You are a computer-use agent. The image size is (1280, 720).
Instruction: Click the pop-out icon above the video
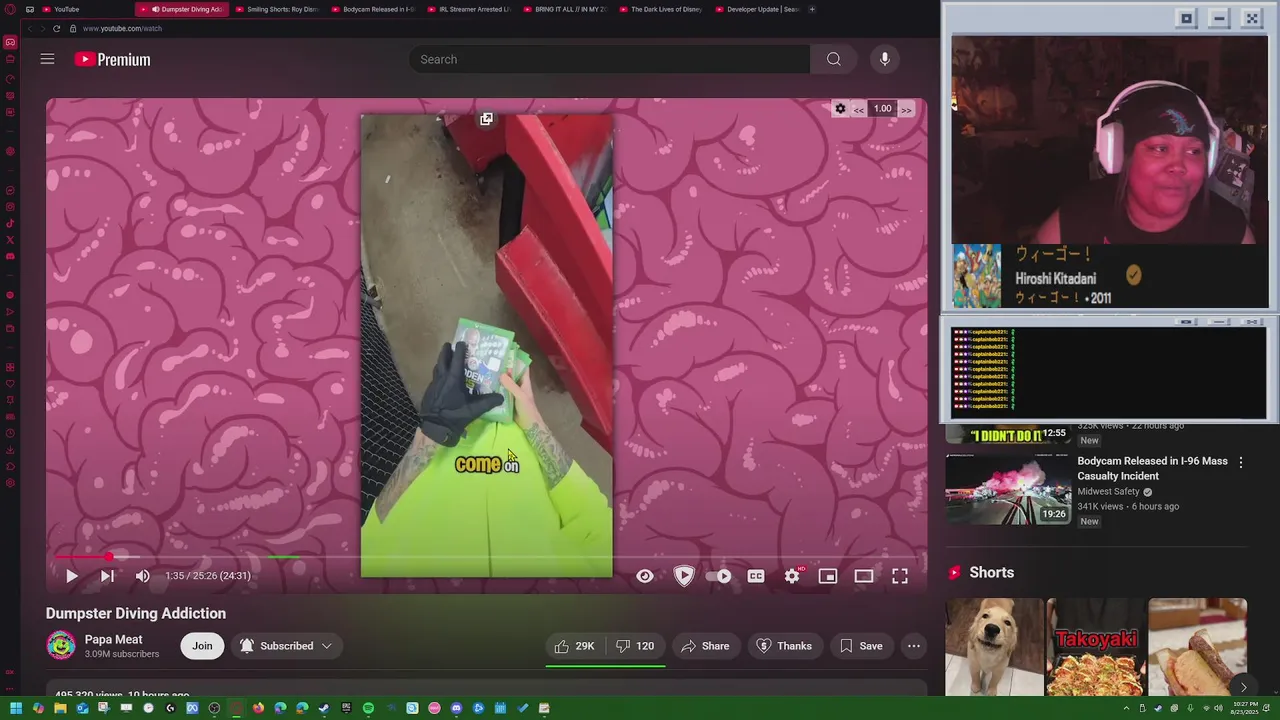[x=486, y=119]
